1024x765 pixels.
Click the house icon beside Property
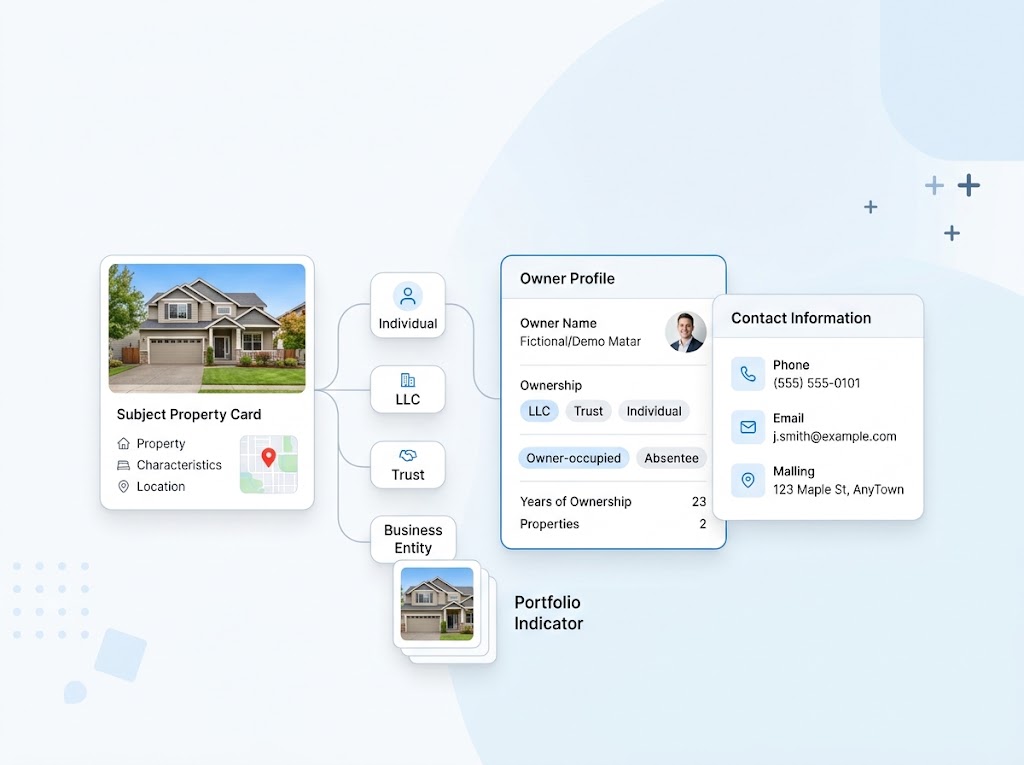123,444
